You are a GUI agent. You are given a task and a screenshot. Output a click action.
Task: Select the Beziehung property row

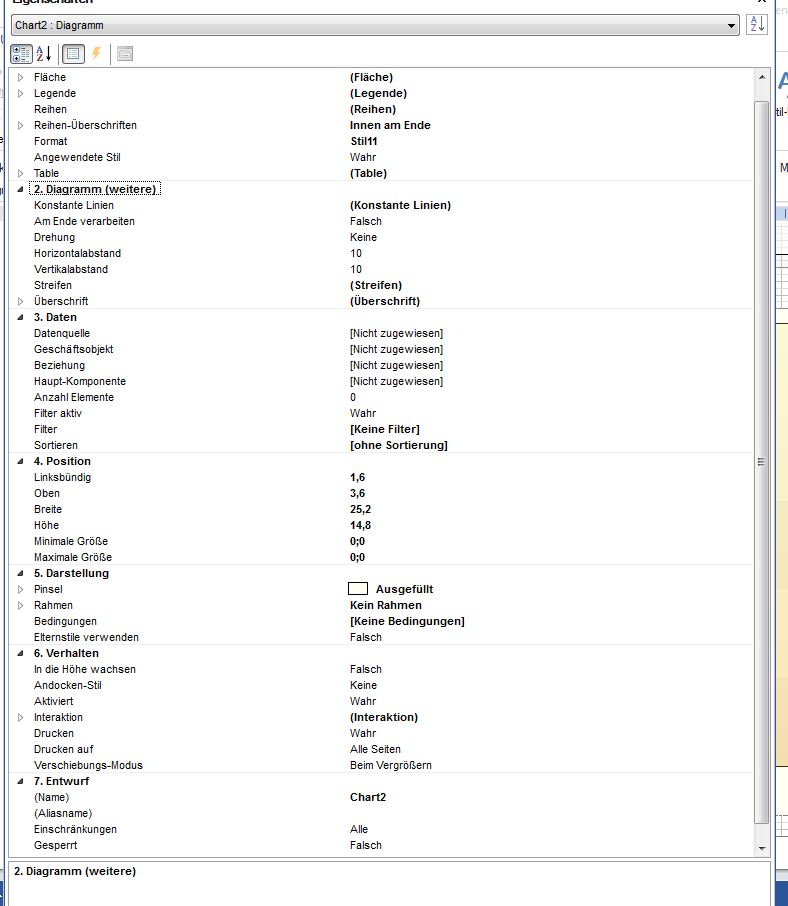point(381,366)
